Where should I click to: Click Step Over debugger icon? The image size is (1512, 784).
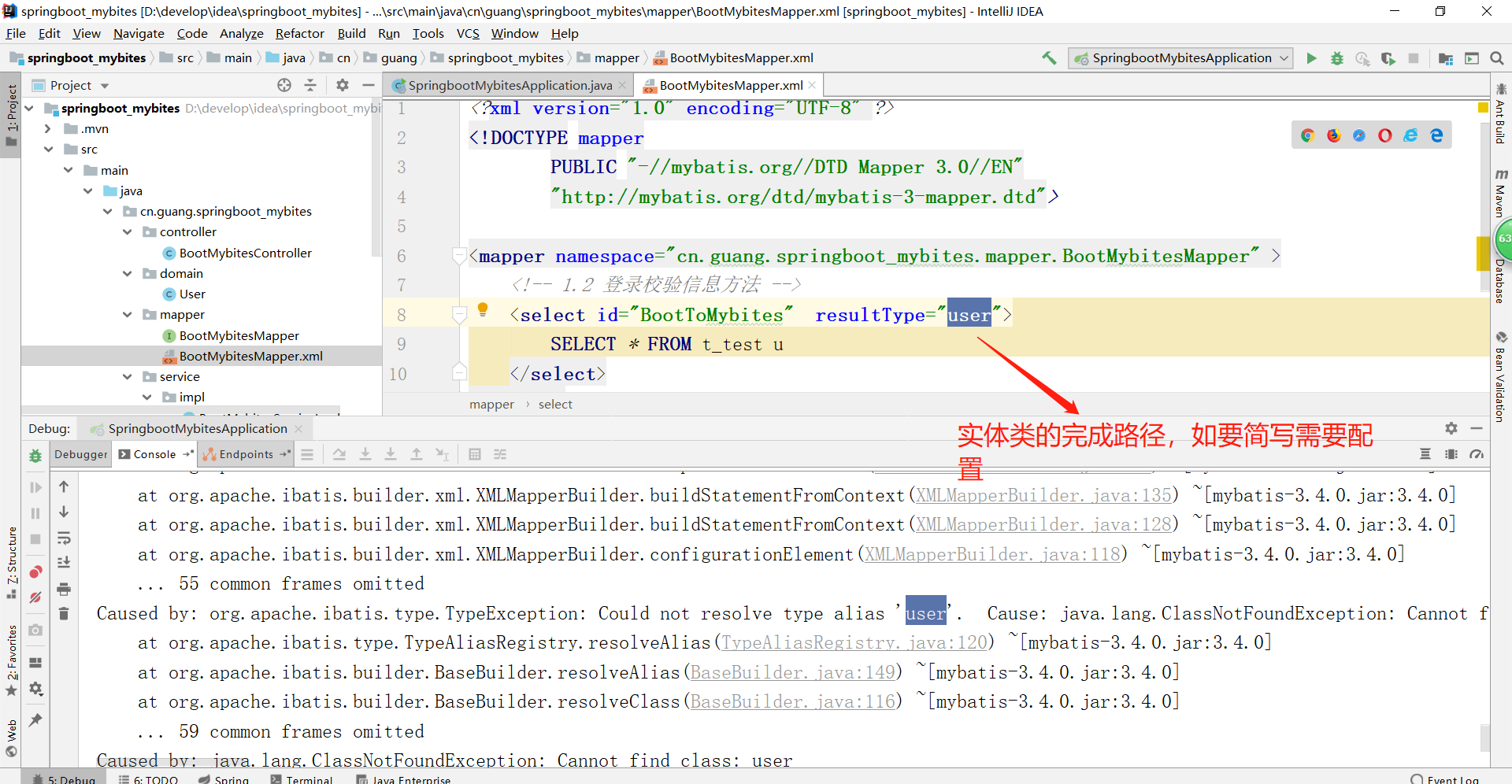339,454
